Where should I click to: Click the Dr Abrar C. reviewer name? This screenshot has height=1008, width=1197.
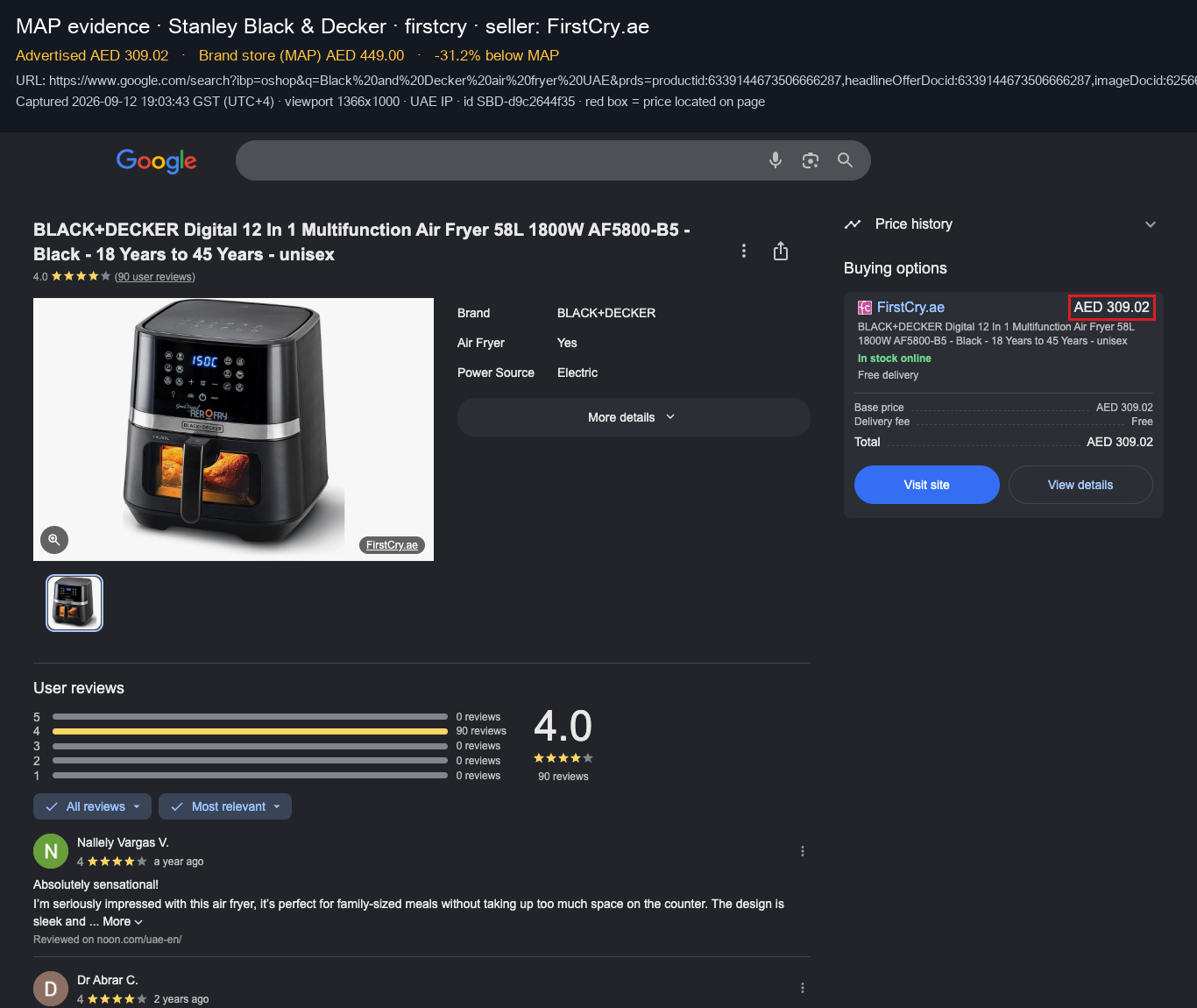click(x=108, y=980)
